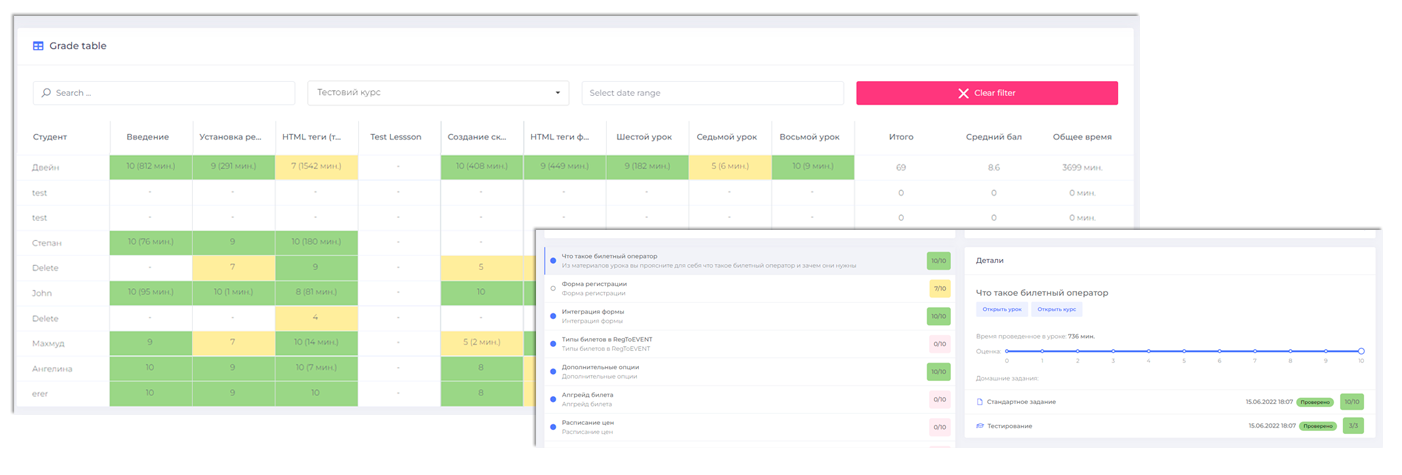The image size is (1402, 475).
Task: Click the document icon for Стандартное задание
Action: (980, 401)
